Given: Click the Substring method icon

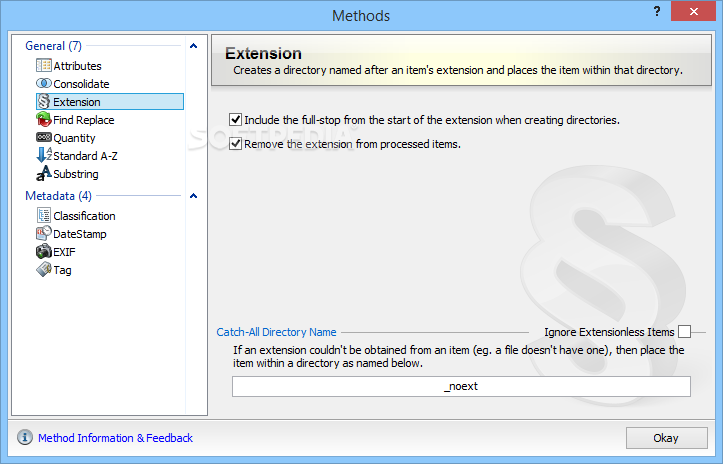Looking at the screenshot, I should [x=44, y=173].
